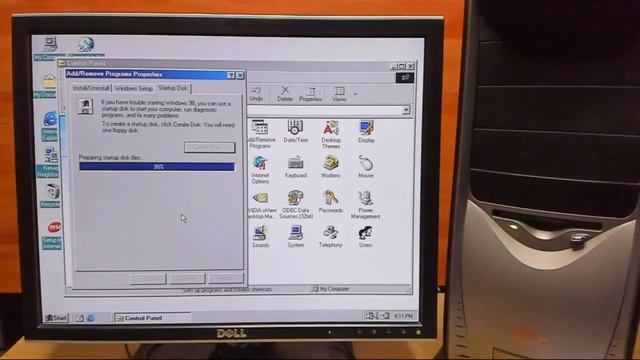Select the Internet Explorer desktop icon
The height and width of the screenshot is (360, 640).
click(50, 127)
